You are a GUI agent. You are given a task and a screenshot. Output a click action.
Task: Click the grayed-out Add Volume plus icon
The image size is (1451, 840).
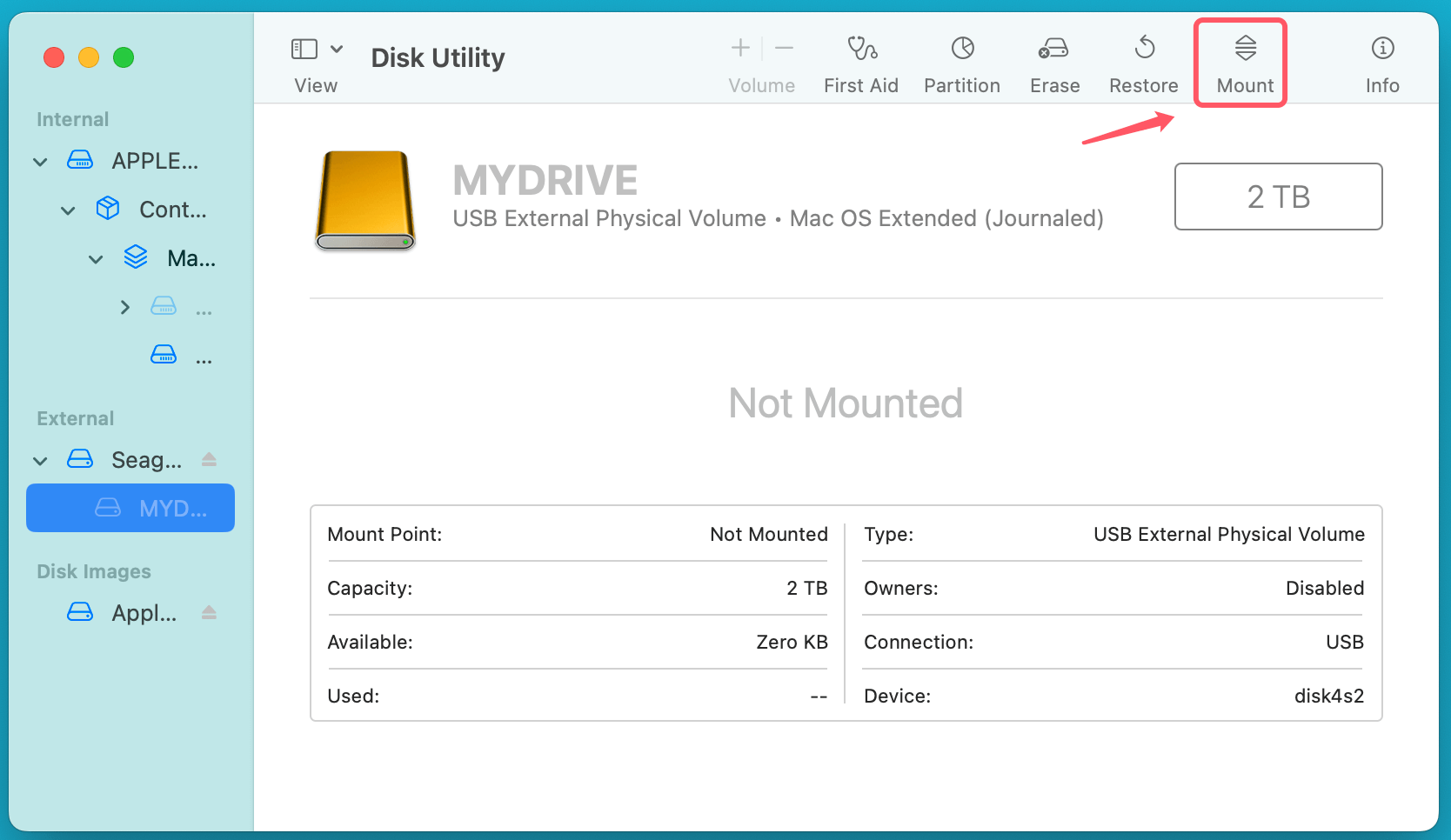click(x=739, y=48)
